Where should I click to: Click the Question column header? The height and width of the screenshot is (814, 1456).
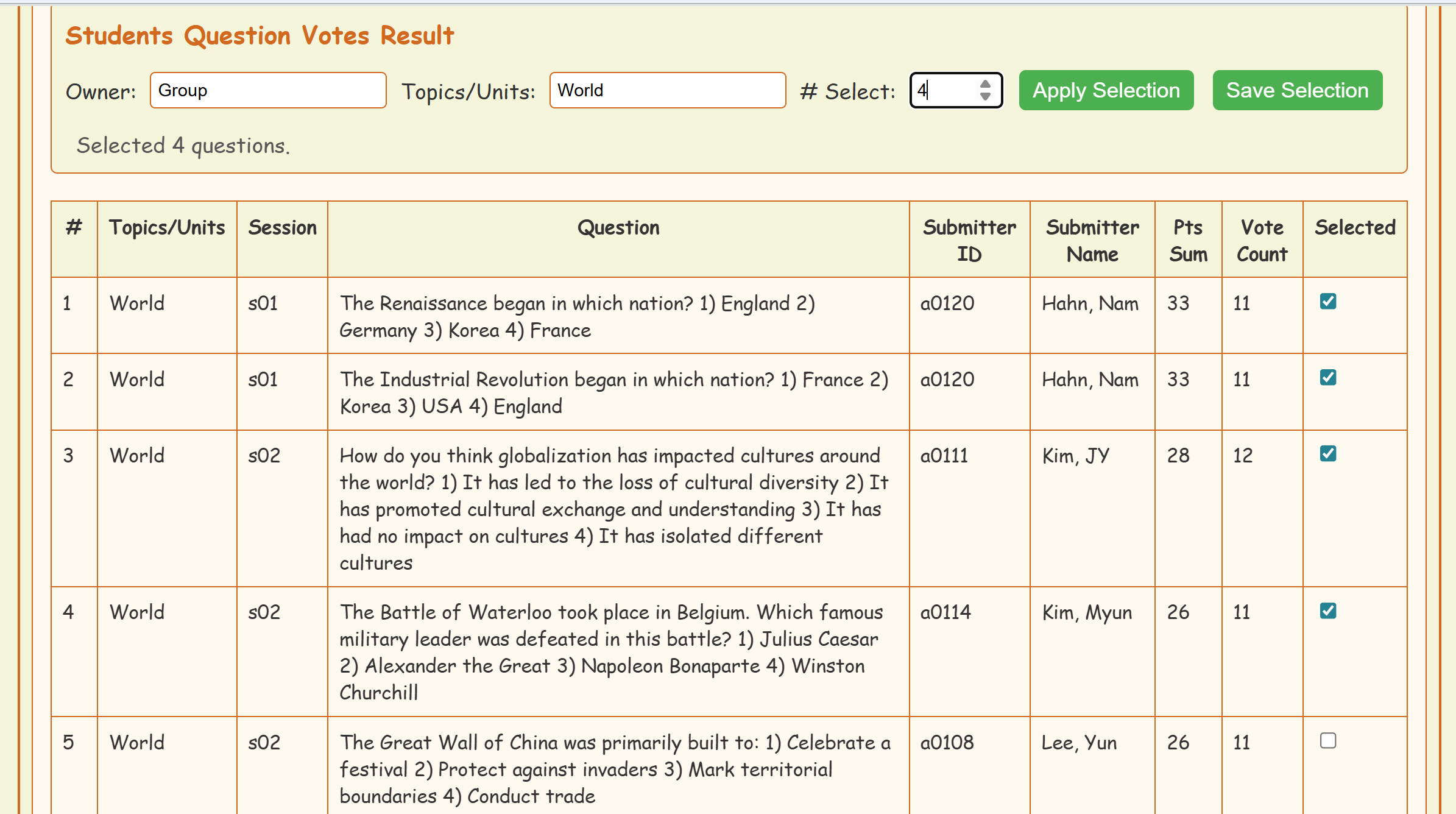(618, 227)
